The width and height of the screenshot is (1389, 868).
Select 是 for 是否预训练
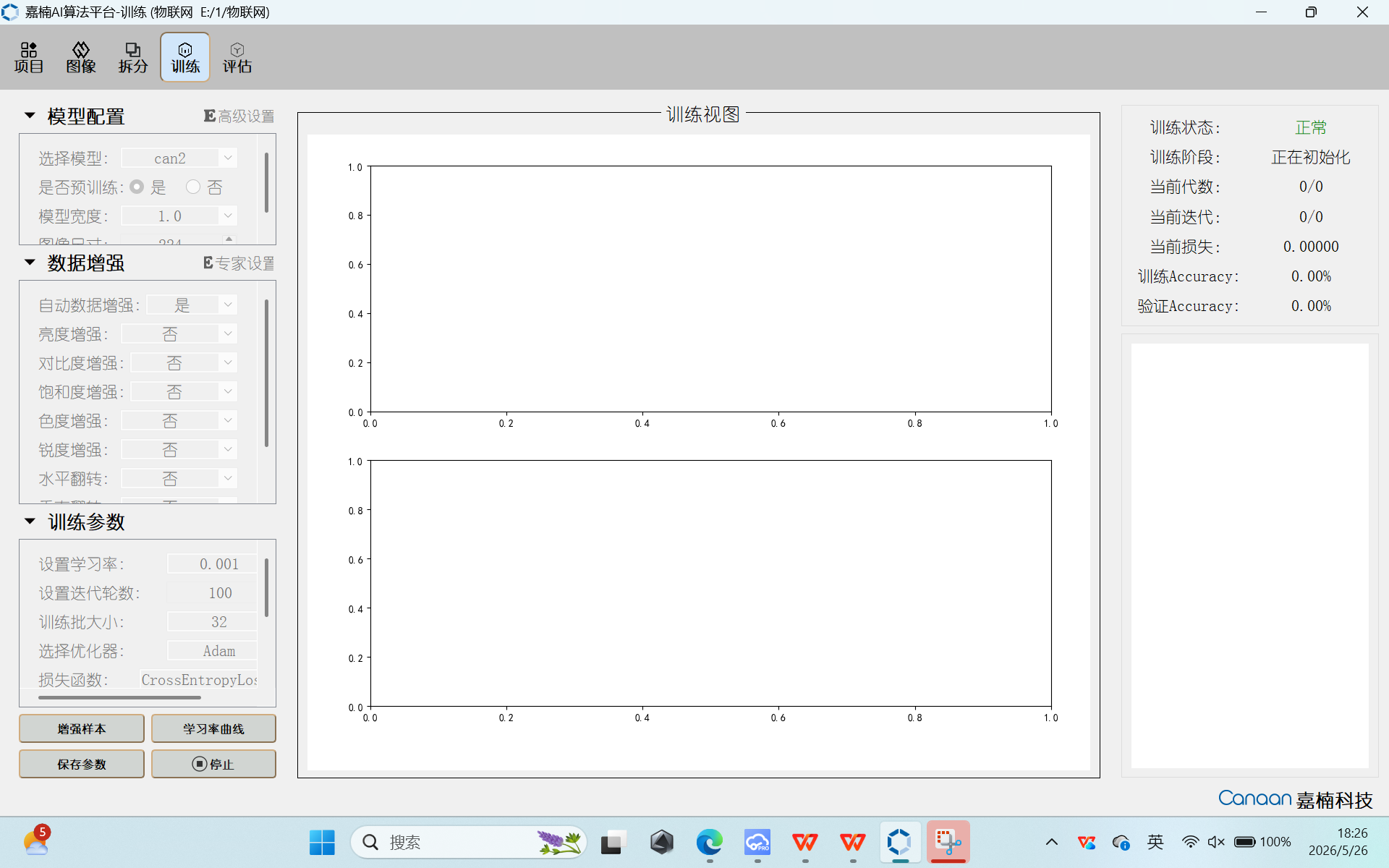pyautogui.click(x=137, y=187)
